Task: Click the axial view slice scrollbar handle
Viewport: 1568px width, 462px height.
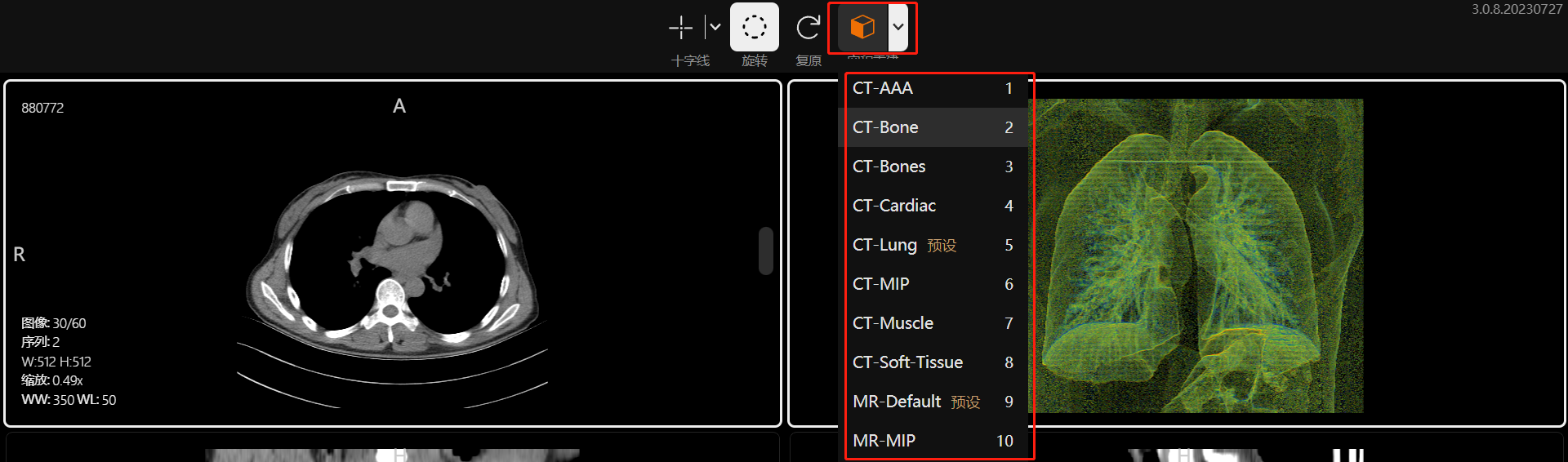Action: pyautogui.click(x=765, y=251)
